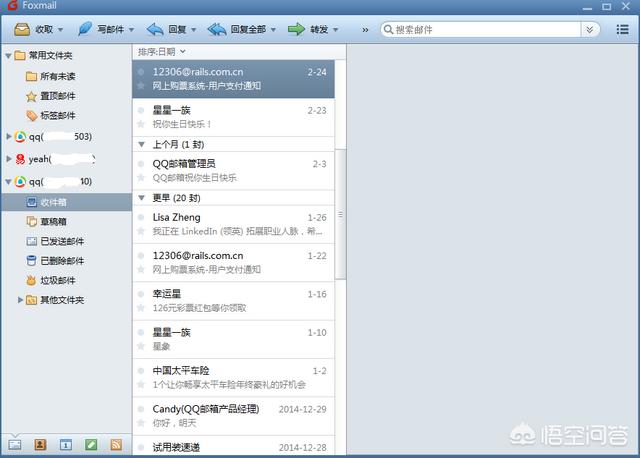The image size is (640, 458).
Task: Select the first qq account ending 503
Action: pos(53,137)
